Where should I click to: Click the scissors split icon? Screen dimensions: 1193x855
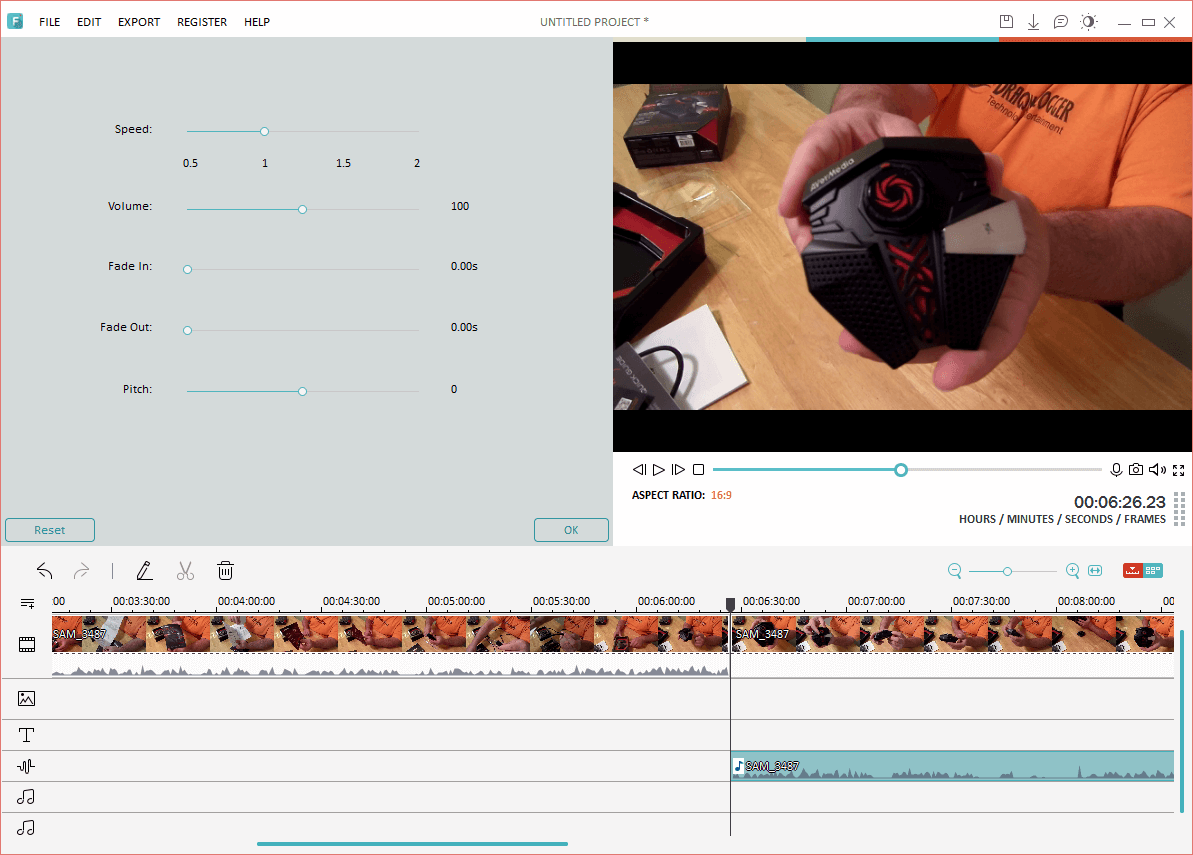click(x=185, y=571)
